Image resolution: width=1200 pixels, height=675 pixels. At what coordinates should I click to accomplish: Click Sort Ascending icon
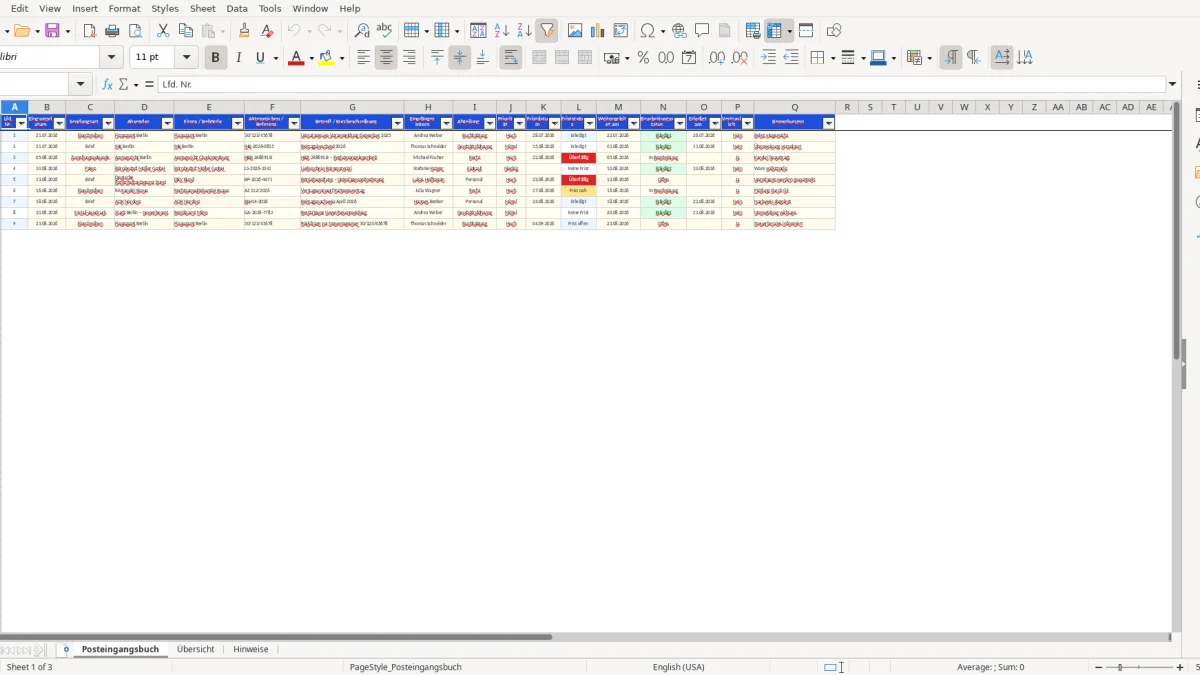501,31
